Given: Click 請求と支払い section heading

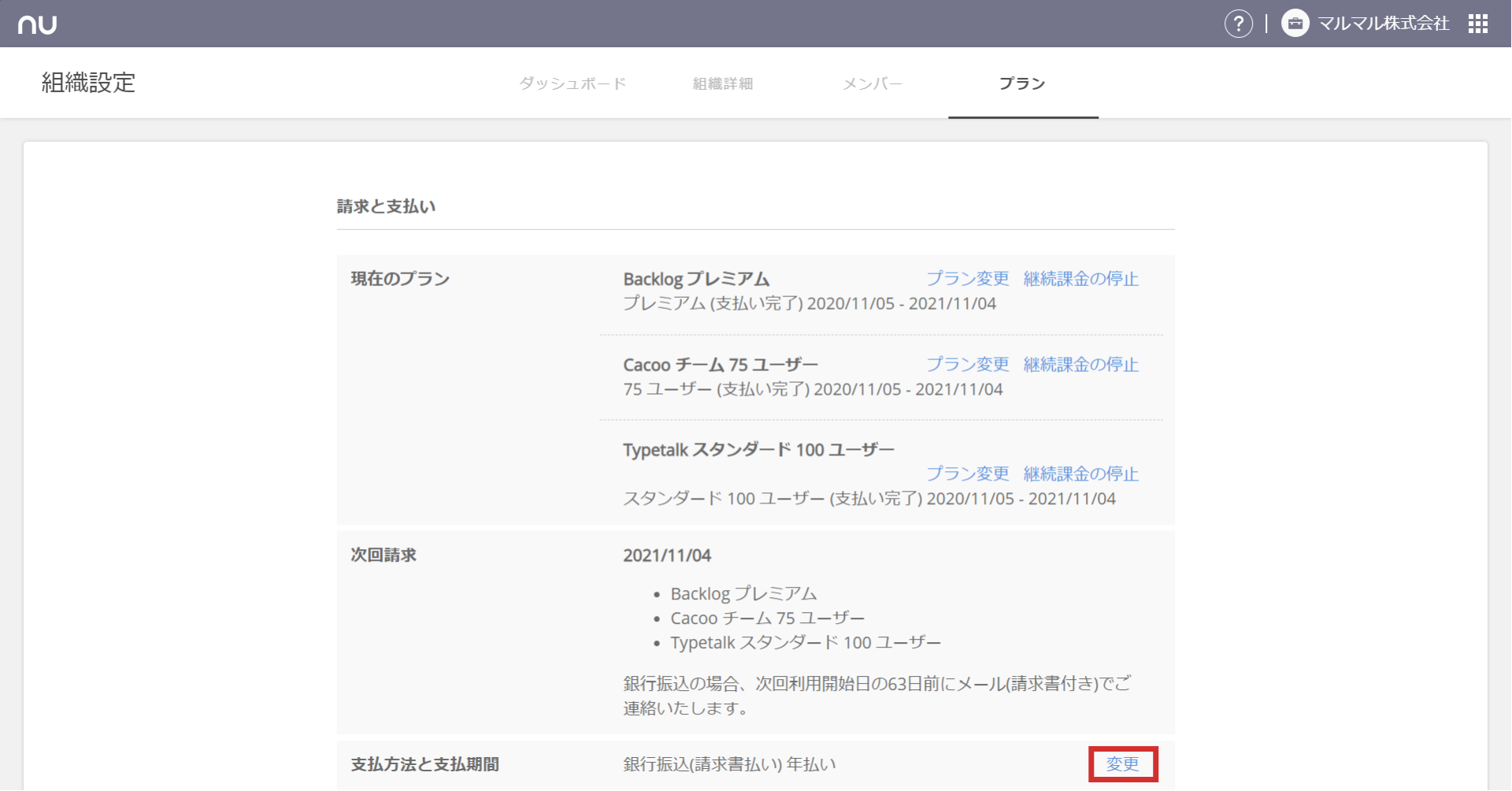Looking at the screenshot, I should pos(386,206).
